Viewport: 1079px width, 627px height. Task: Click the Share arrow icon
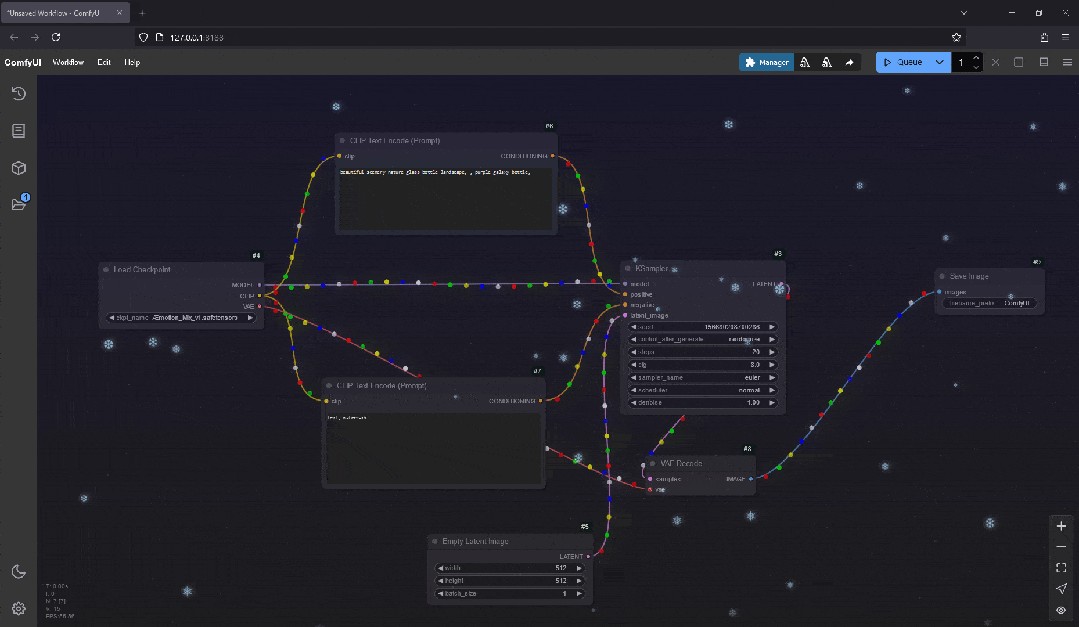(849, 62)
